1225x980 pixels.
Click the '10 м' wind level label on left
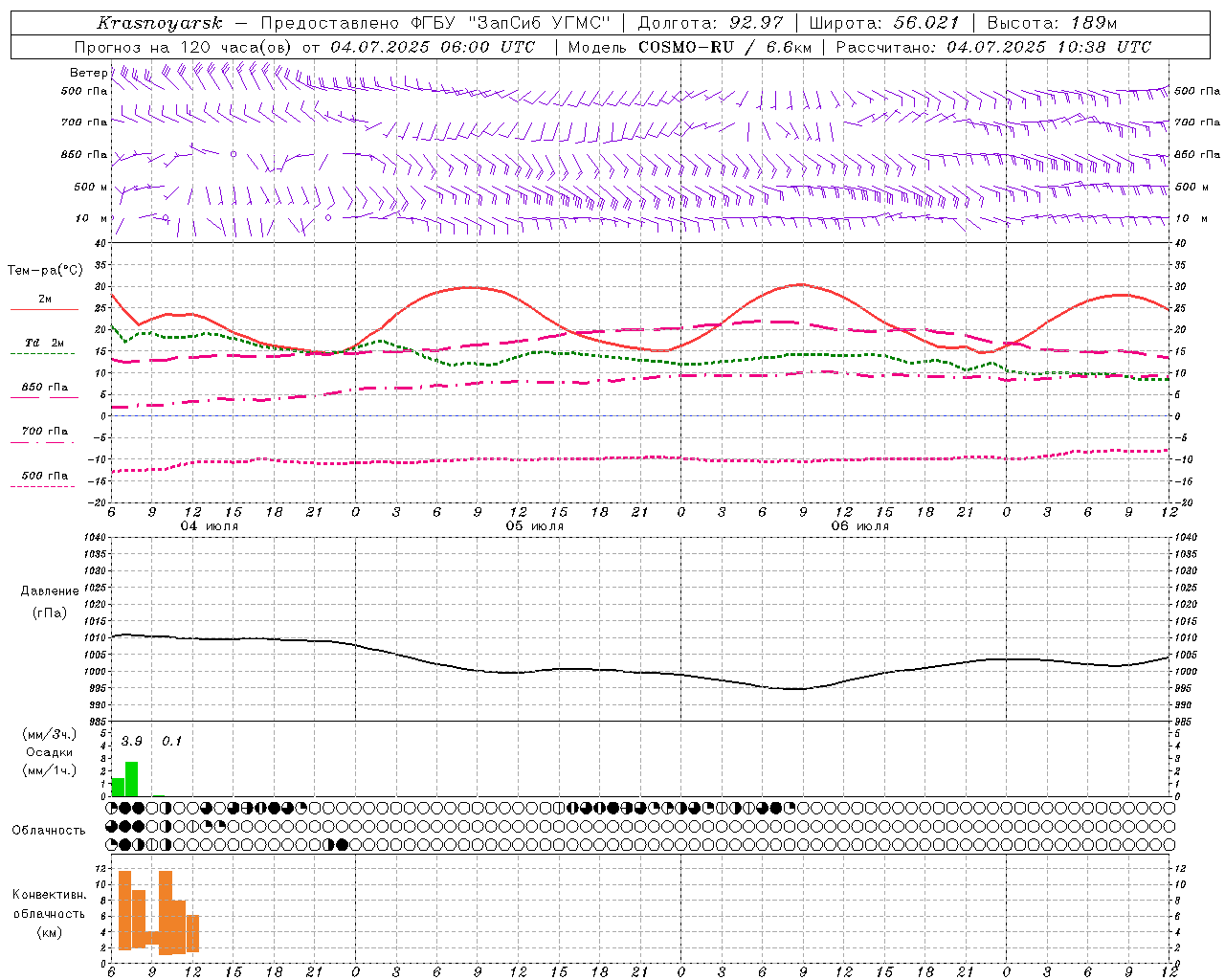tap(93, 218)
